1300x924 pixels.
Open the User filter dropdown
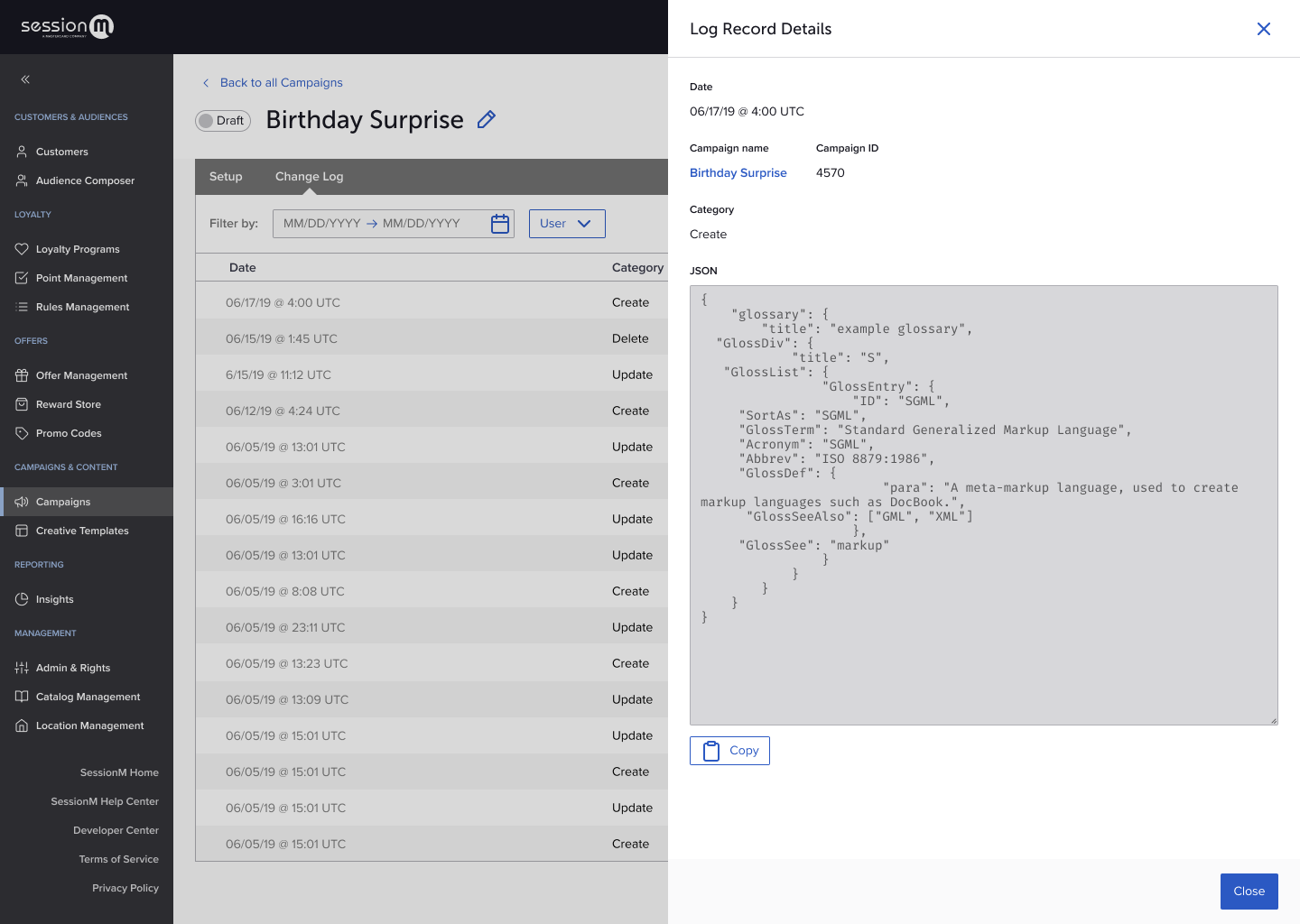point(566,224)
